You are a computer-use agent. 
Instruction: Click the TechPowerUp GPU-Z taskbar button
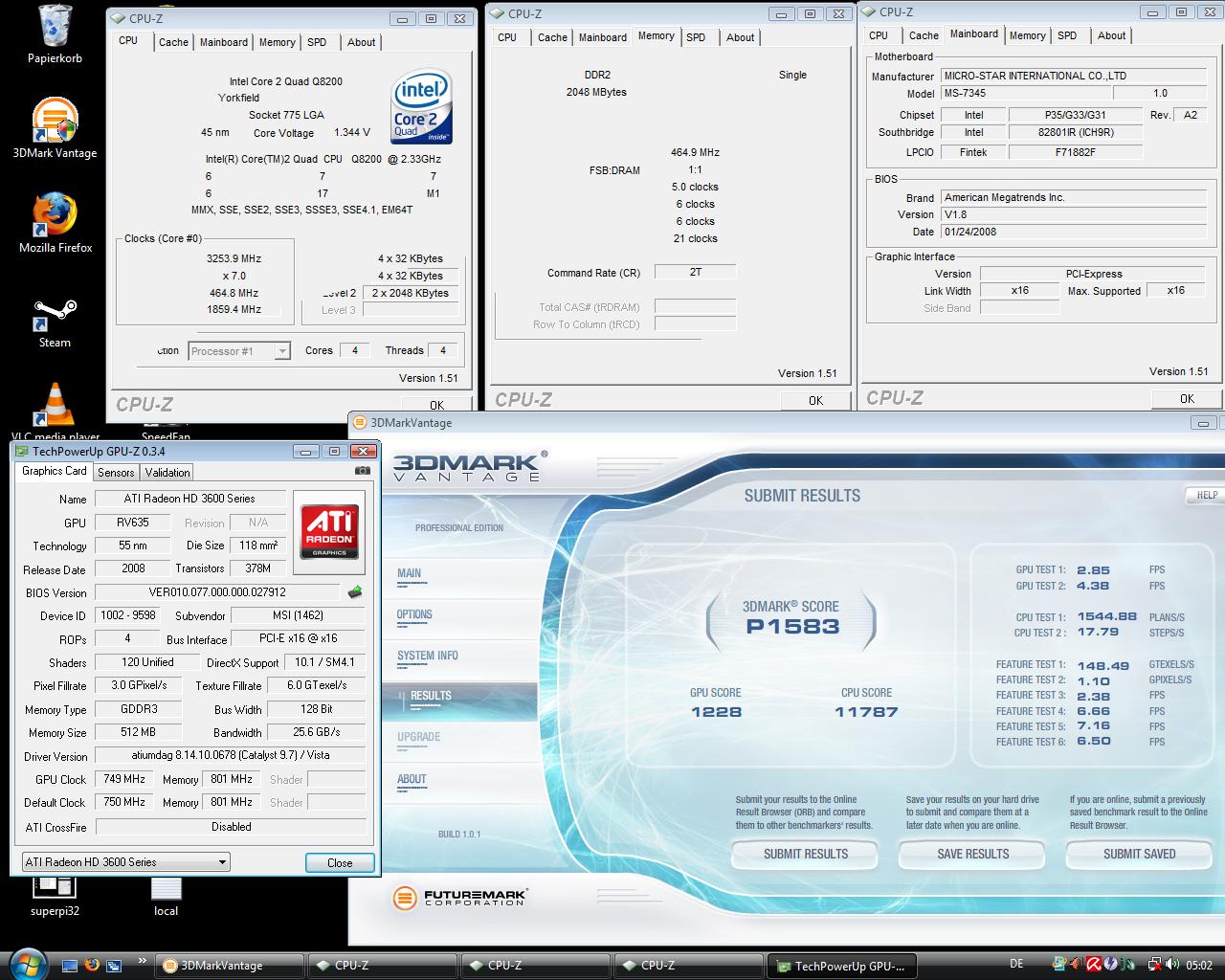click(842, 965)
